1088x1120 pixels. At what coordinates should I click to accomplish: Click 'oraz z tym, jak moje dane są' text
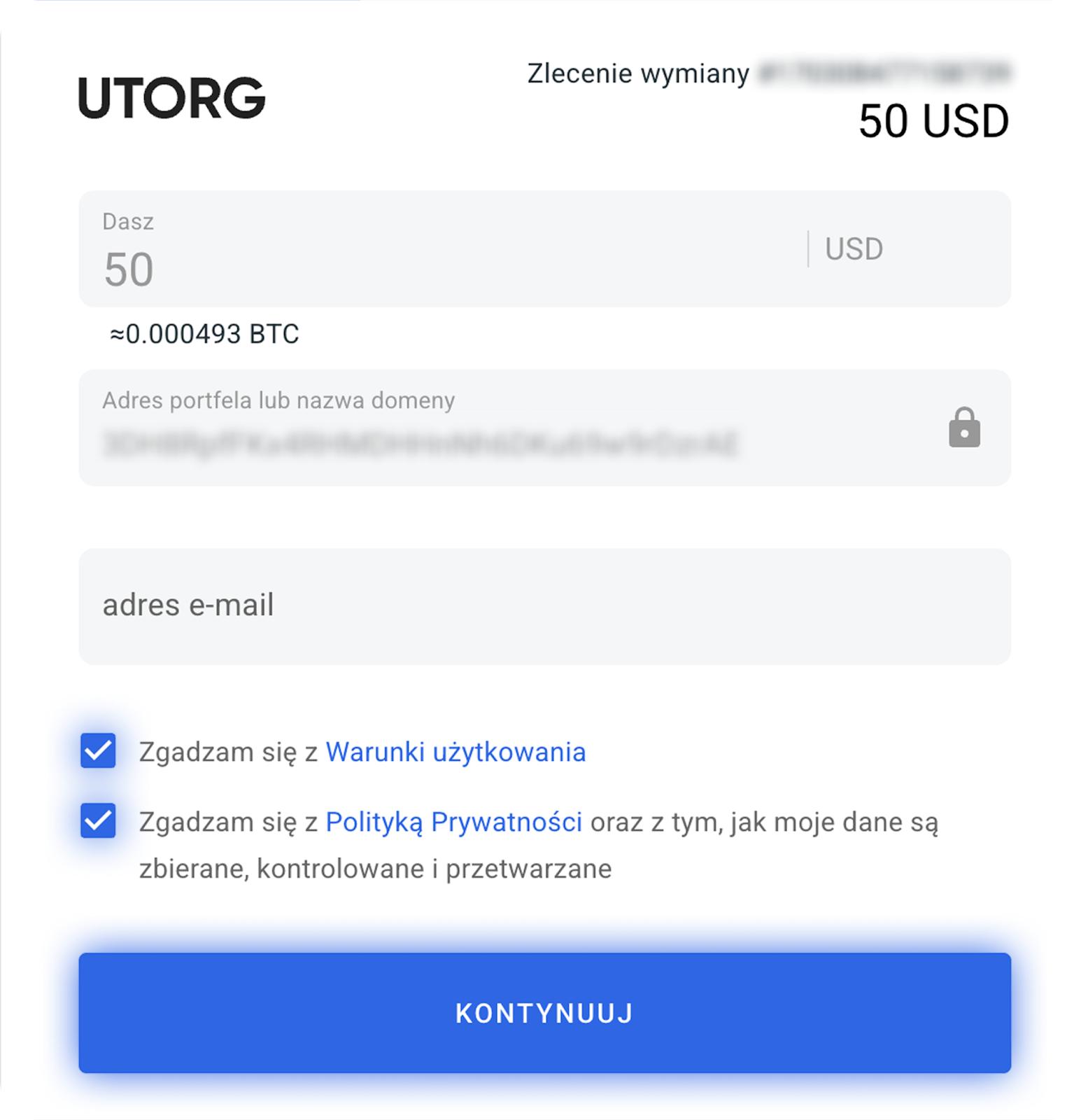pyautogui.click(x=764, y=822)
